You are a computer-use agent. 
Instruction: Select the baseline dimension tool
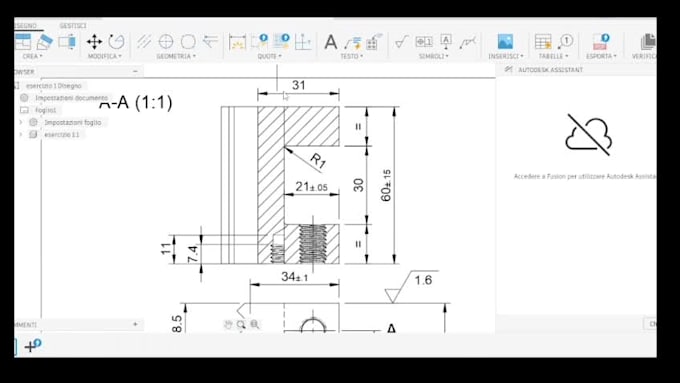(x=259, y=42)
